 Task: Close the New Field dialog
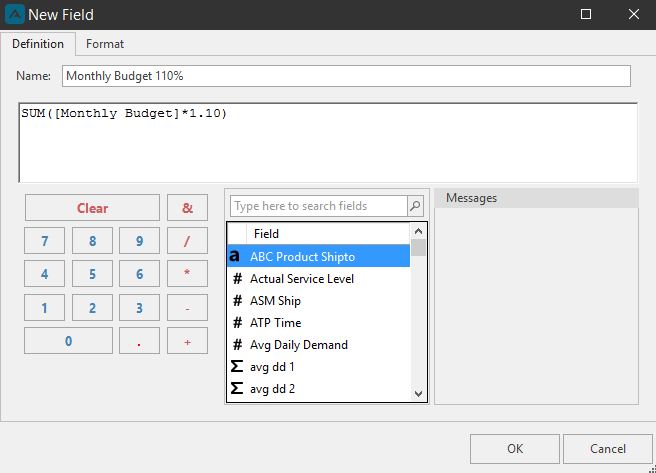[x=634, y=14]
